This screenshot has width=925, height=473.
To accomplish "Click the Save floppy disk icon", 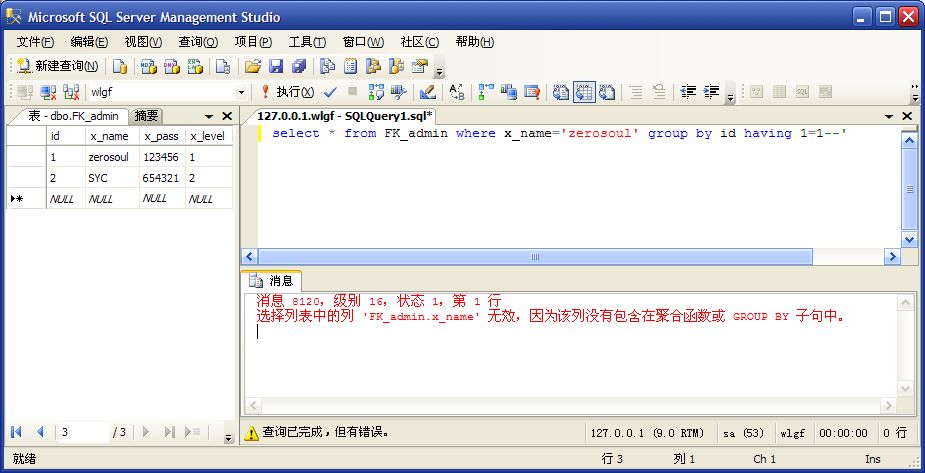I will (276, 66).
